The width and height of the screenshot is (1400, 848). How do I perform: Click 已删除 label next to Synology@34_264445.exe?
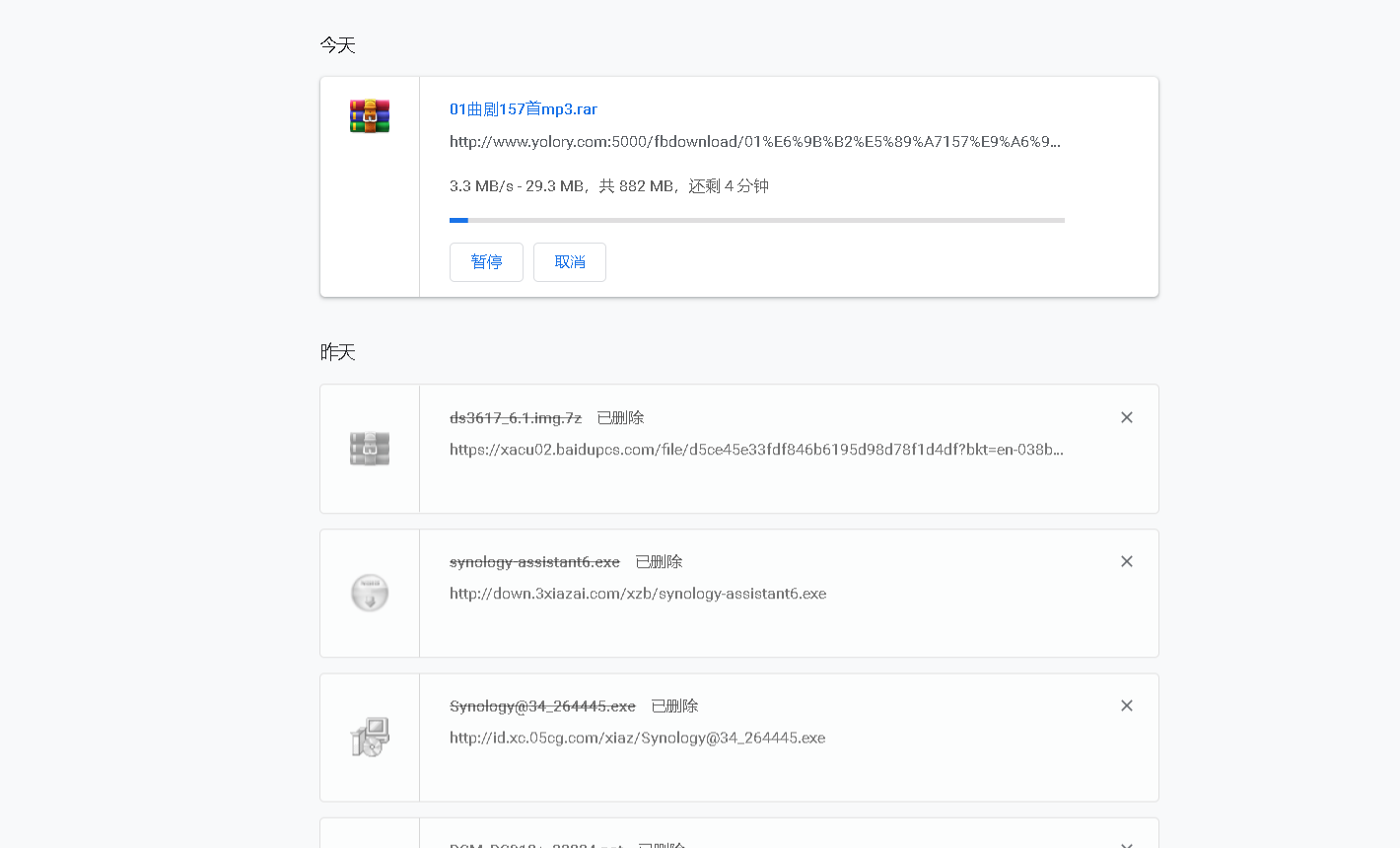(x=674, y=706)
